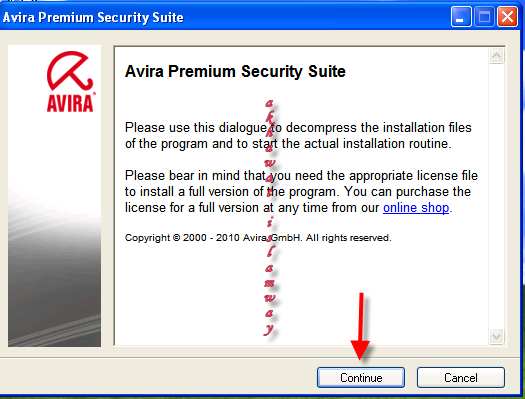Viewport: 525px width, 399px height.
Task: Click the scroll down arrow in text pane
Action: pos(496,336)
